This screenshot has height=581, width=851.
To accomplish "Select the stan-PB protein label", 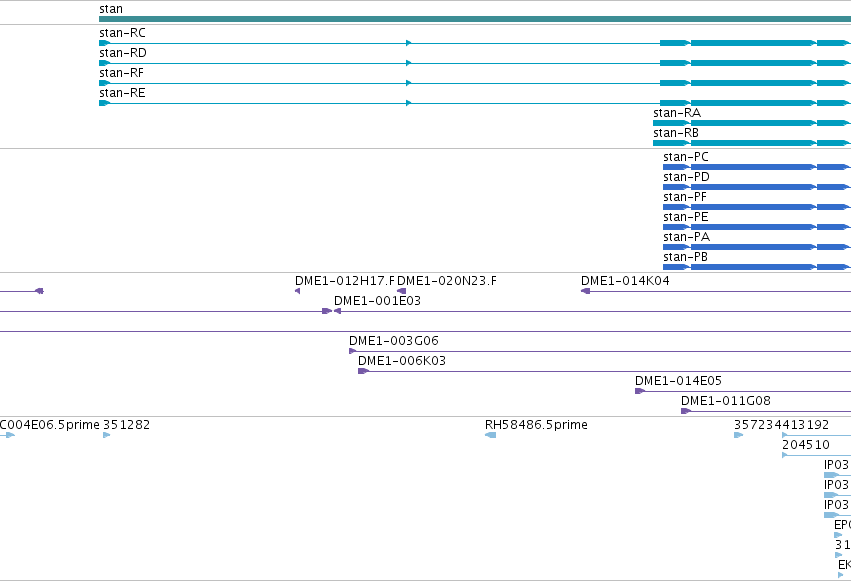I will pyautogui.click(x=685, y=257).
